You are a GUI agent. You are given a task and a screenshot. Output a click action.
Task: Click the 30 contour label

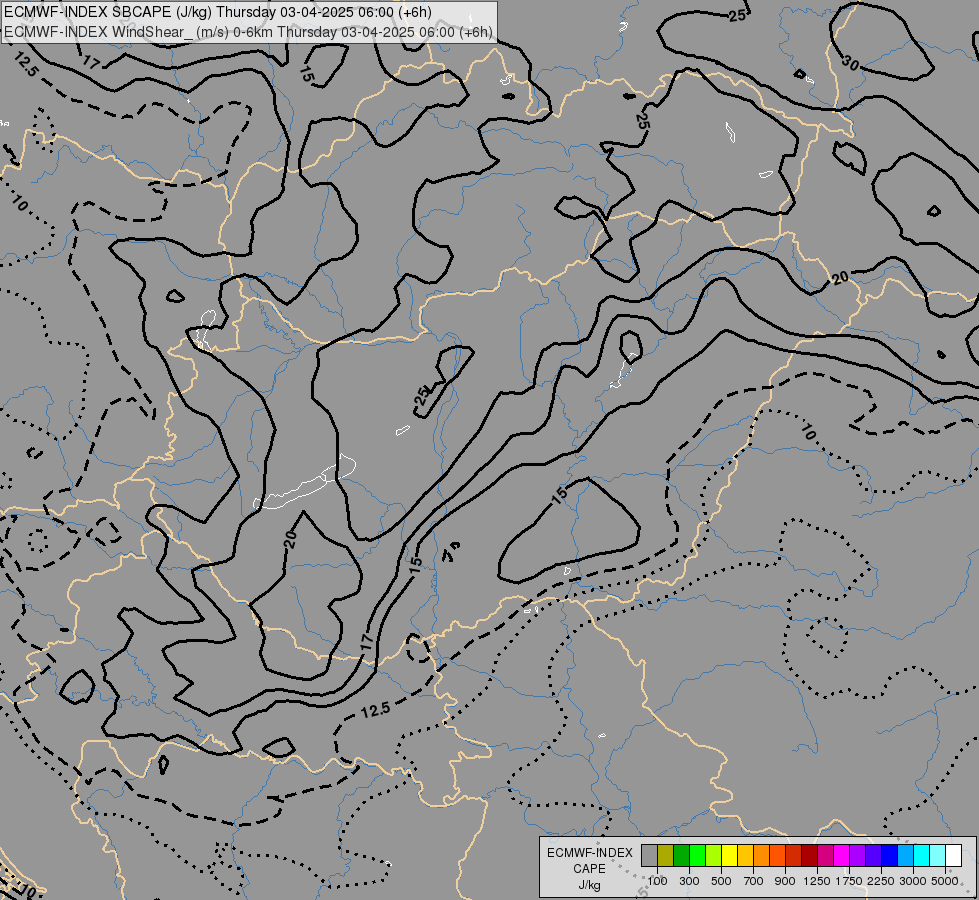tap(850, 62)
